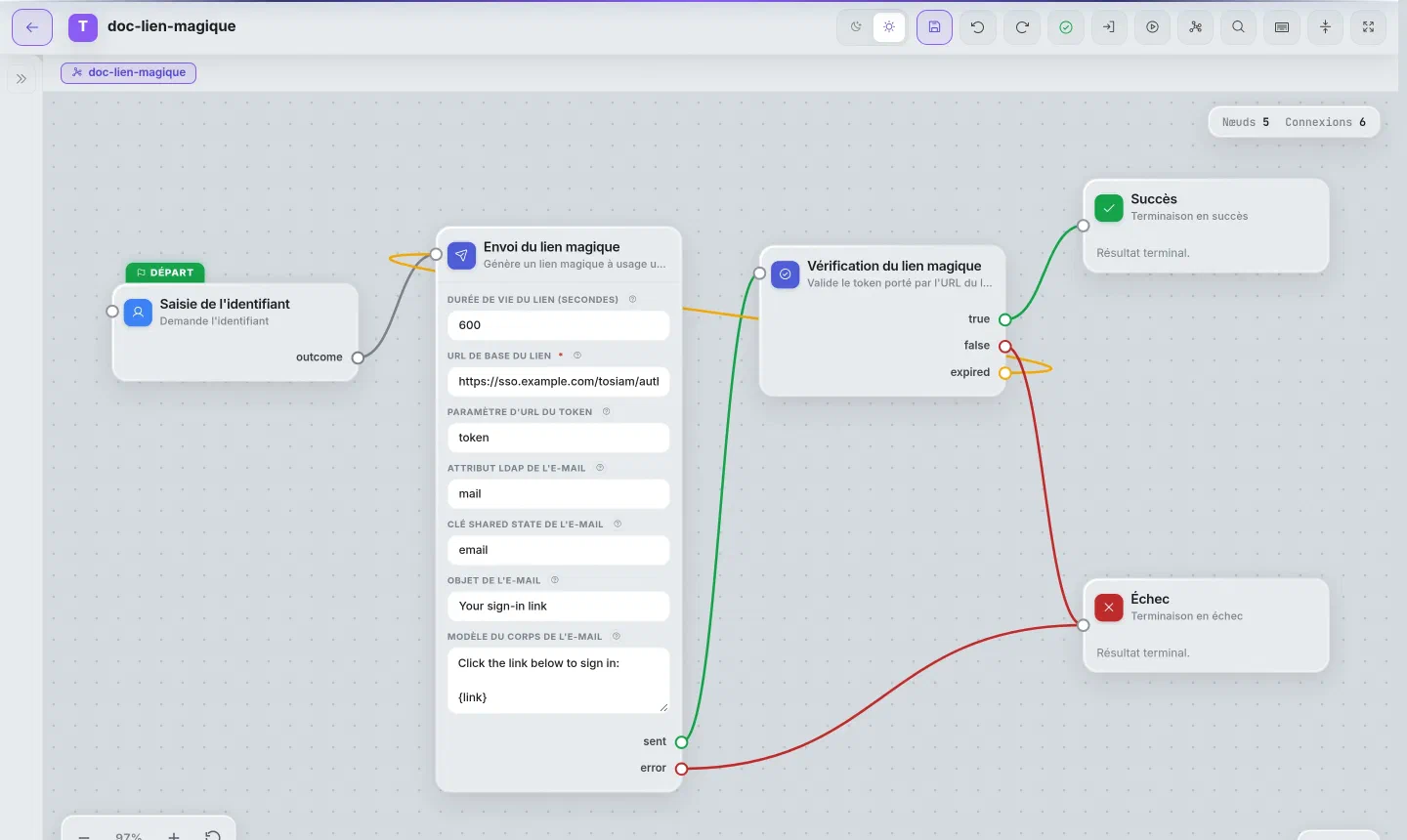Click the error output port

coord(682,769)
